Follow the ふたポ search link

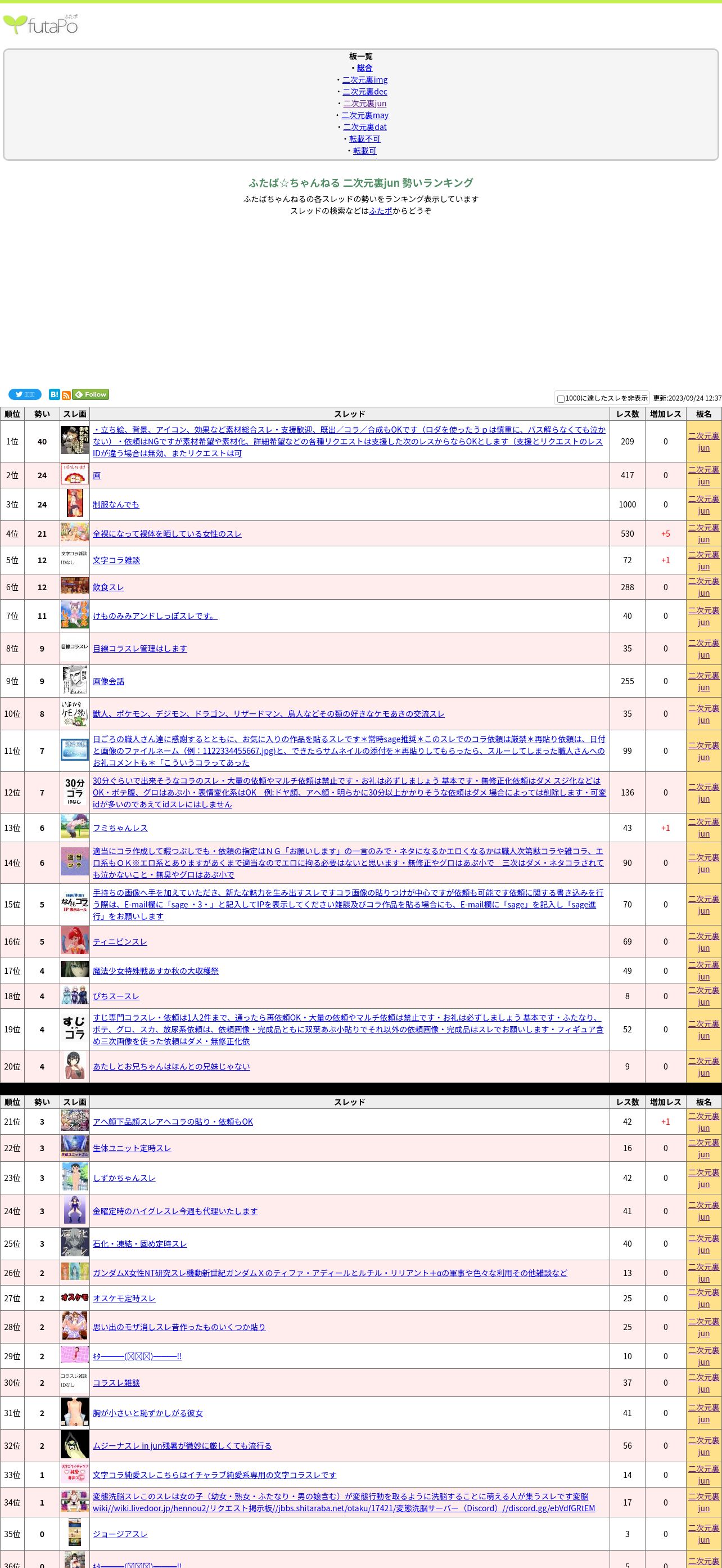[x=380, y=210]
